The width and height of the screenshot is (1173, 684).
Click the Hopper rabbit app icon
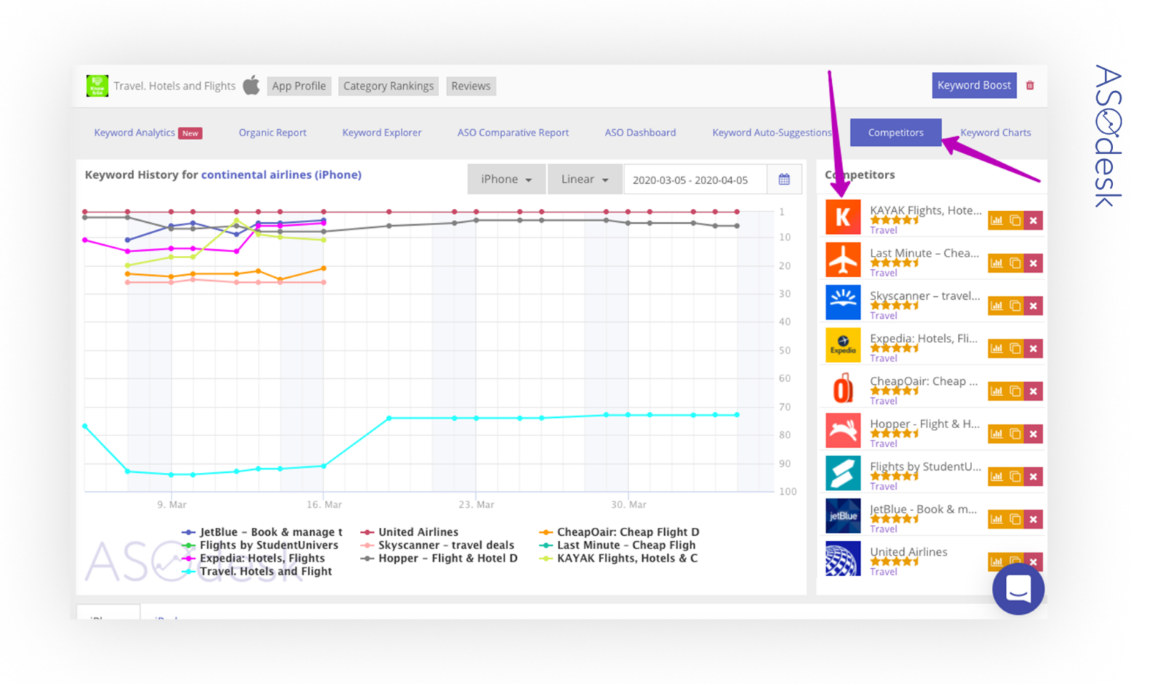843,430
